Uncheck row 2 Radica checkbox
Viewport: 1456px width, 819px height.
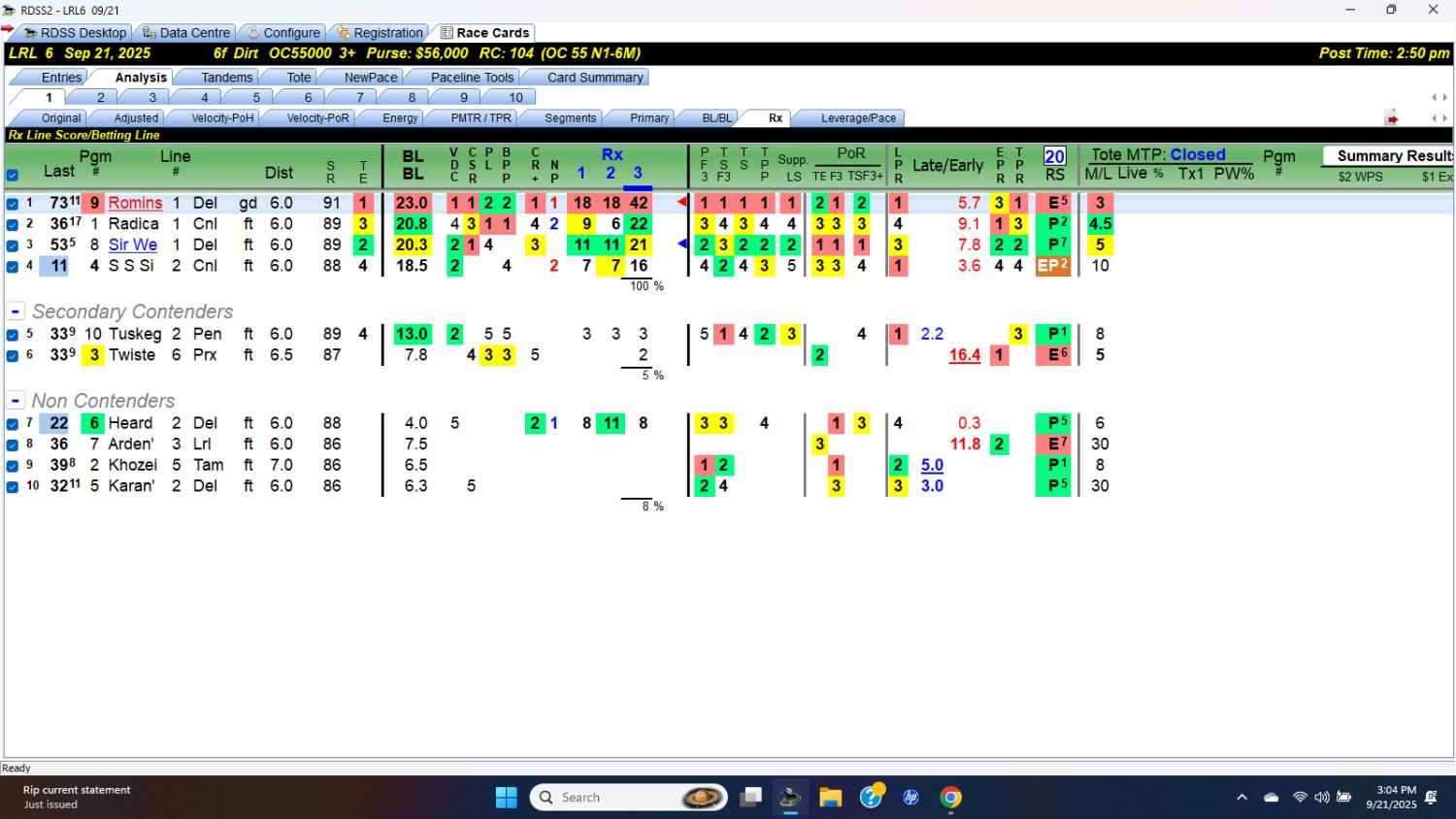[x=12, y=224]
